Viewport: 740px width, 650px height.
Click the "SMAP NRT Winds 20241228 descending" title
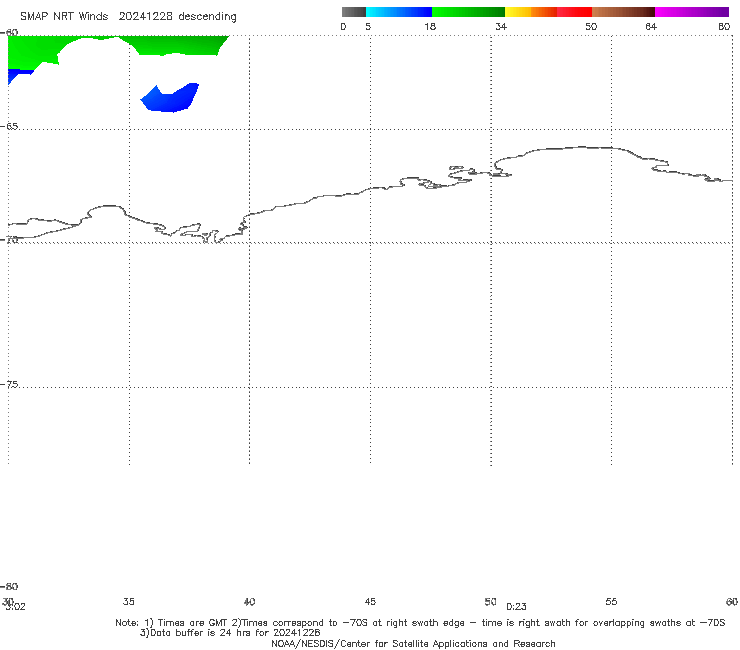pyautogui.click(x=128, y=17)
